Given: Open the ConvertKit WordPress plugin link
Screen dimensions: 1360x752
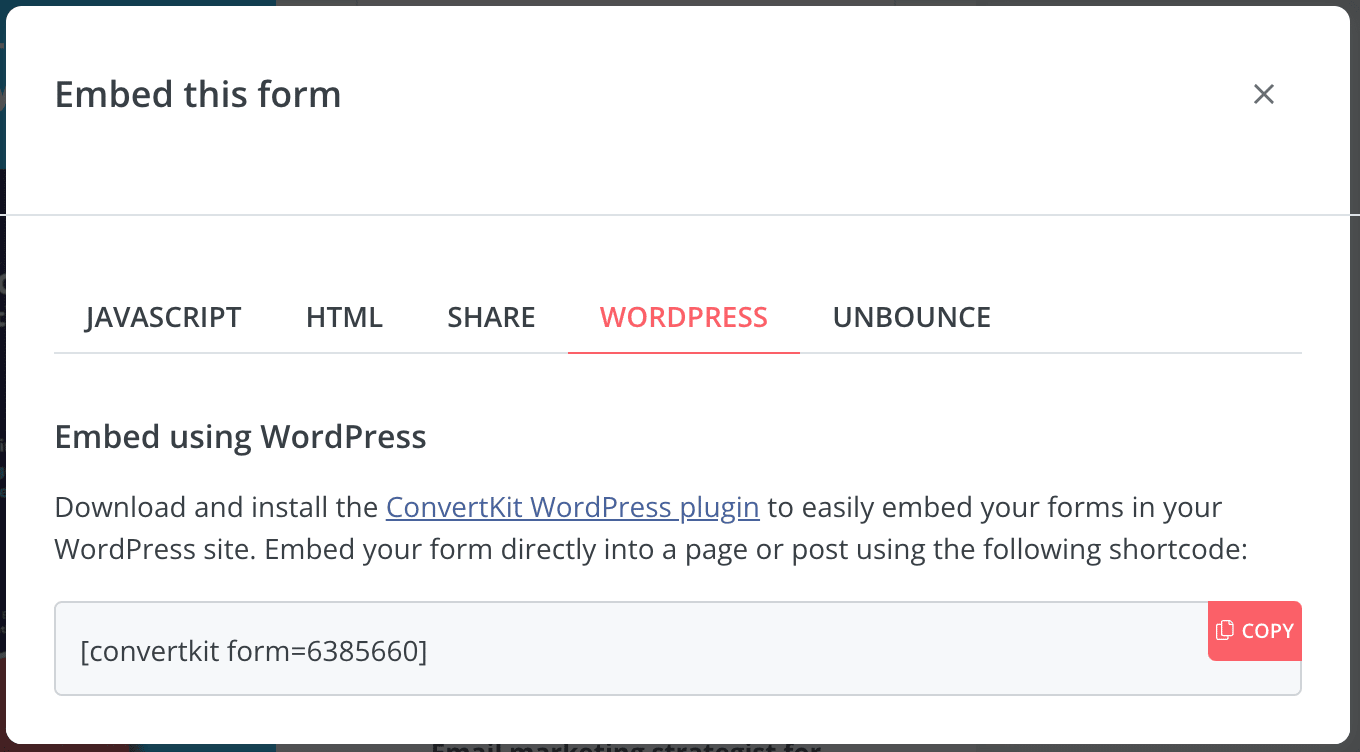Looking at the screenshot, I should coord(573,507).
